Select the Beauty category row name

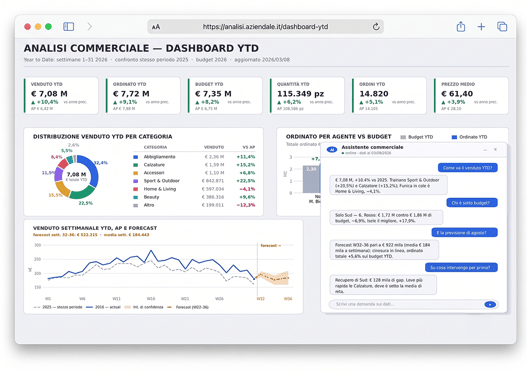coord(151,197)
